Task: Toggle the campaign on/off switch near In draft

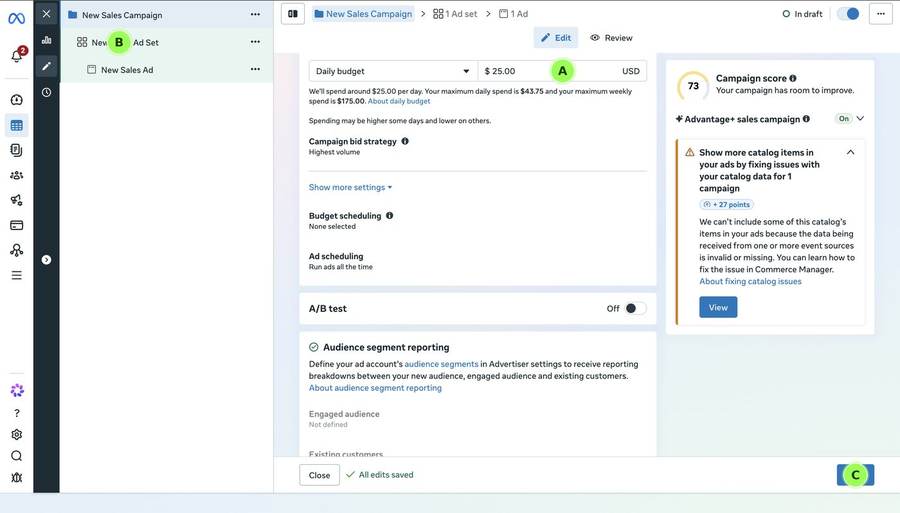Action: [x=848, y=14]
